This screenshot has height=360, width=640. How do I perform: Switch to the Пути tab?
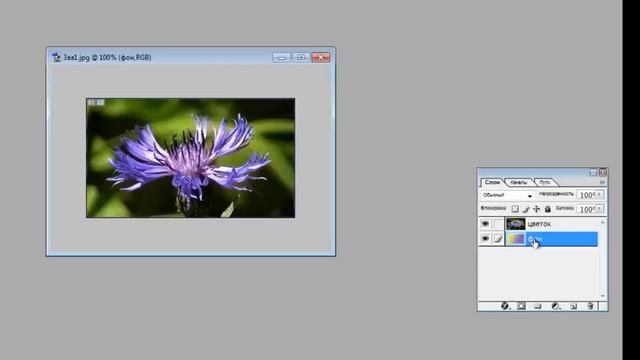[x=544, y=182]
